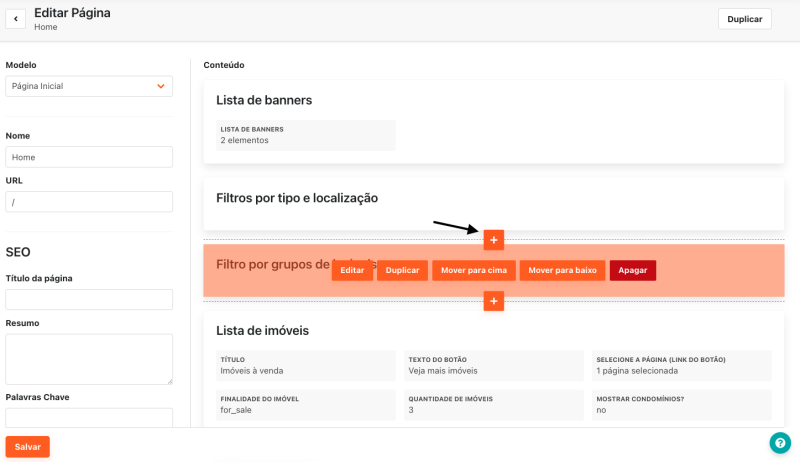The height and width of the screenshot is (462, 800).
Task: Click Editar on the highlighted section
Action: pos(352,271)
